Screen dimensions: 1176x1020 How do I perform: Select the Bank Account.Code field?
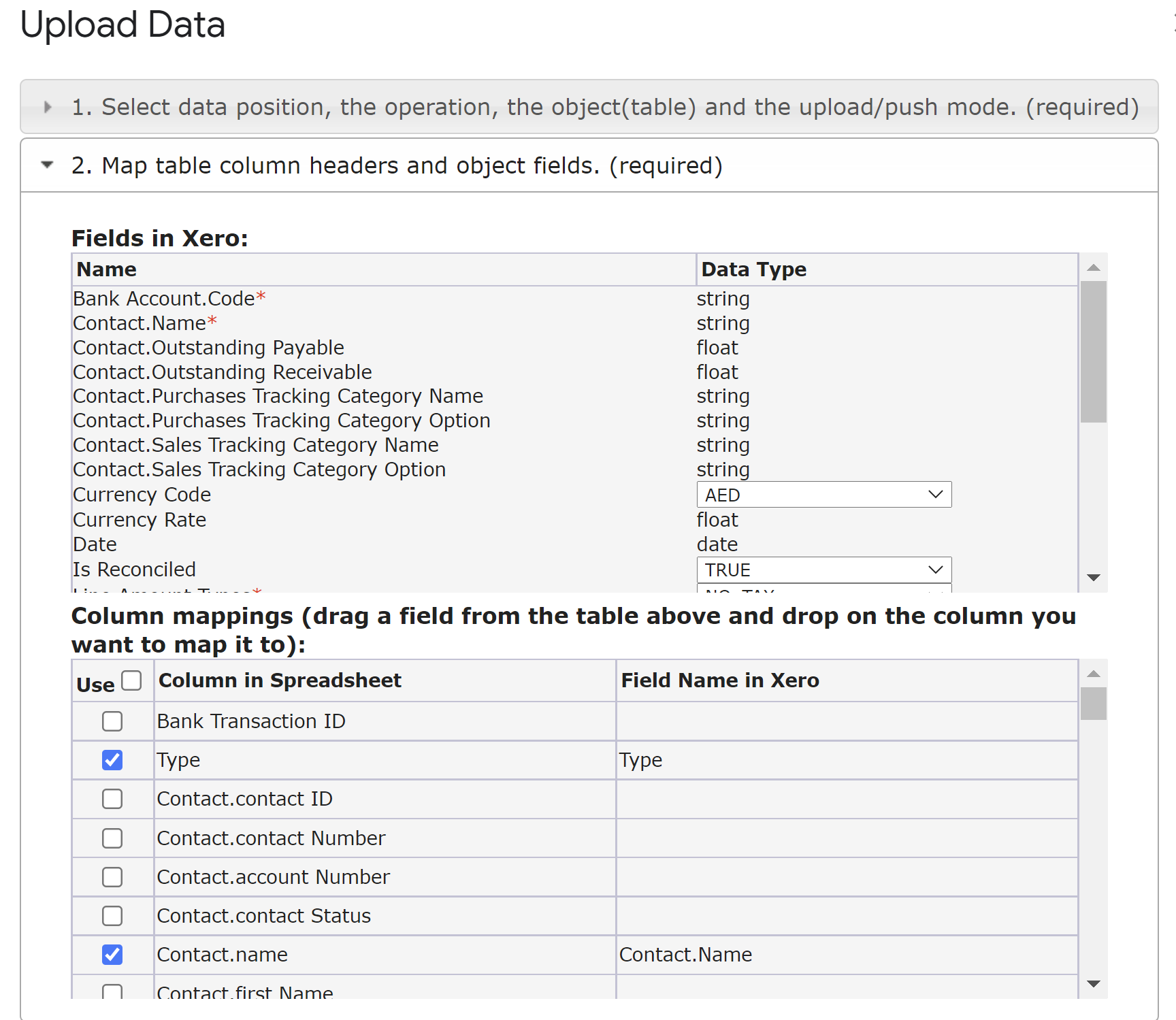click(169, 299)
